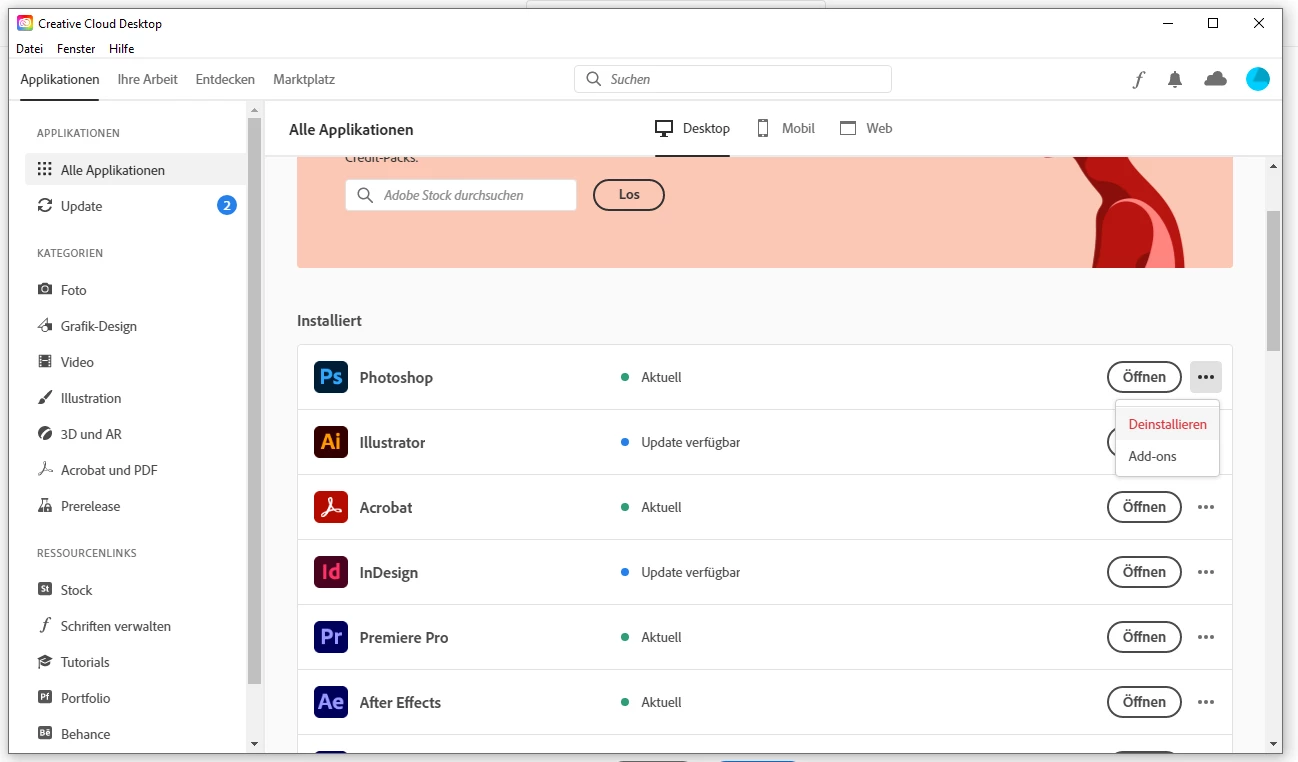Click the Los button for Adobe Stock
This screenshot has height=762, width=1298.
pos(629,195)
